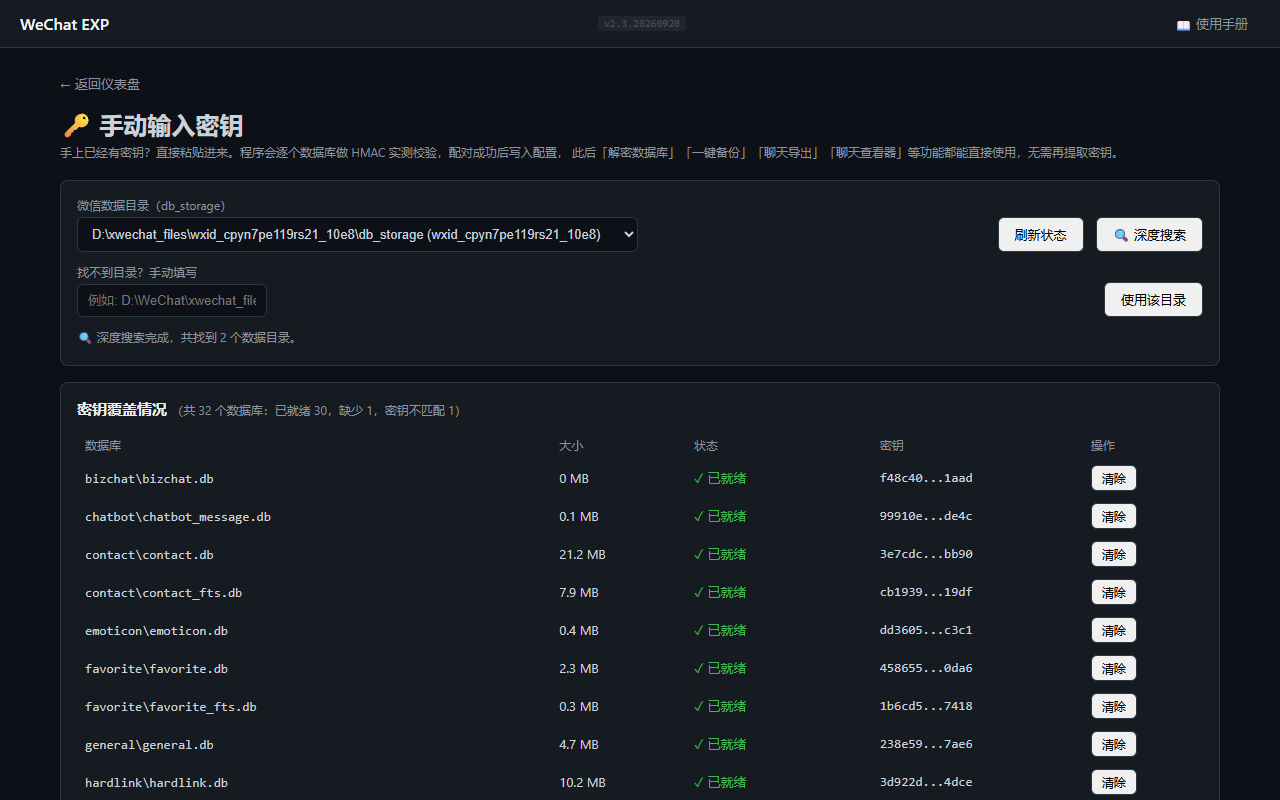
Task: Open the 微信数据目录 db_storage dropdown
Action: [x=357, y=235]
